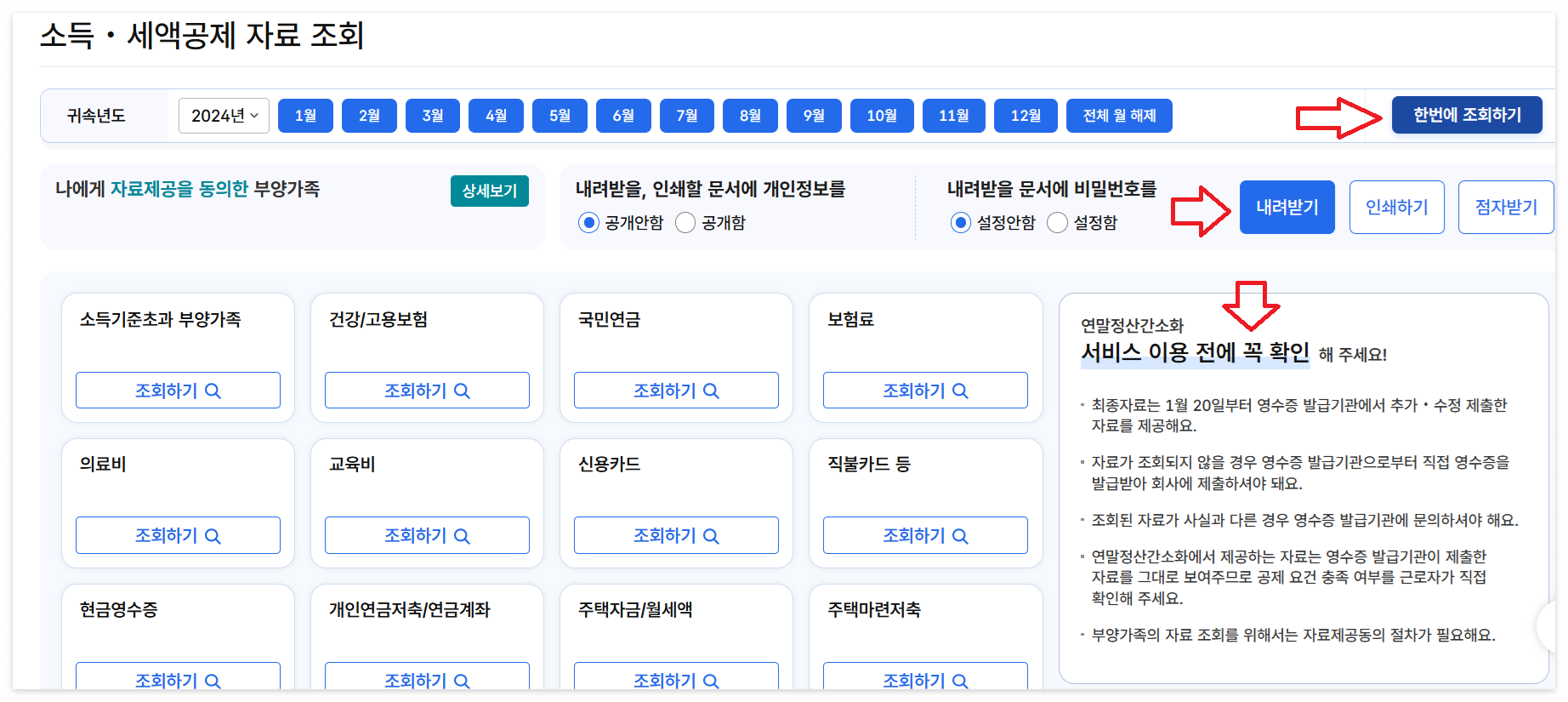Click the 서비스 이용 전에 꼭 확인 heading
Image resolution: width=1568 pixels, height=702 pixels.
click(x=1195, y=352)
